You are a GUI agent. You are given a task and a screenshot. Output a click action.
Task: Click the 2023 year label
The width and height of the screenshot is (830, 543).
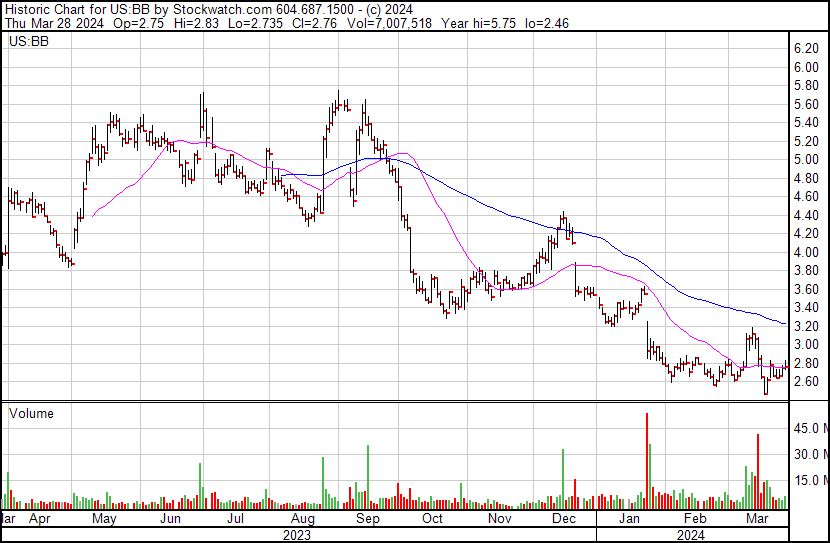(298, 534)
